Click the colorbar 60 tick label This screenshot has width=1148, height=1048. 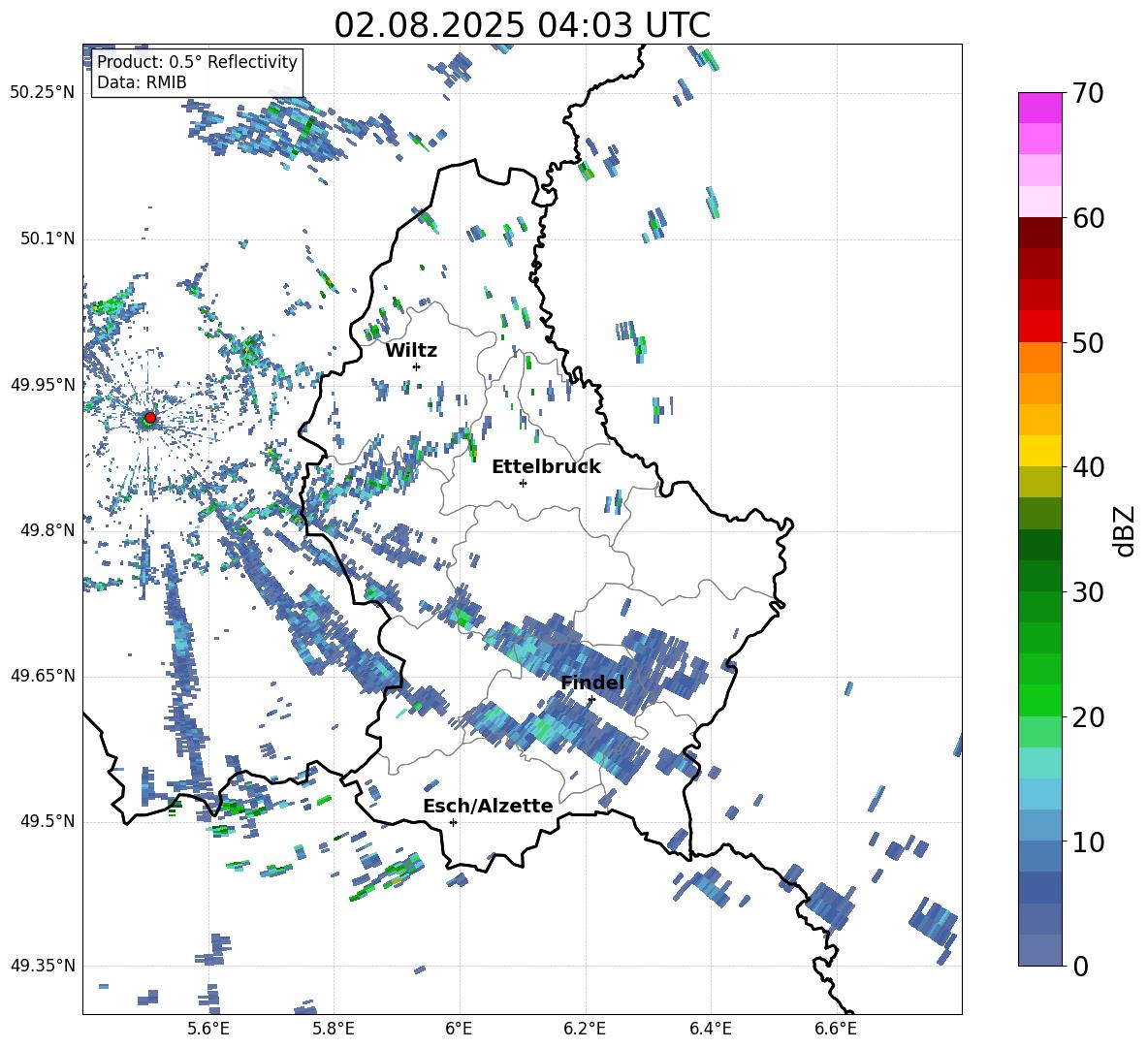(1088, 218)
